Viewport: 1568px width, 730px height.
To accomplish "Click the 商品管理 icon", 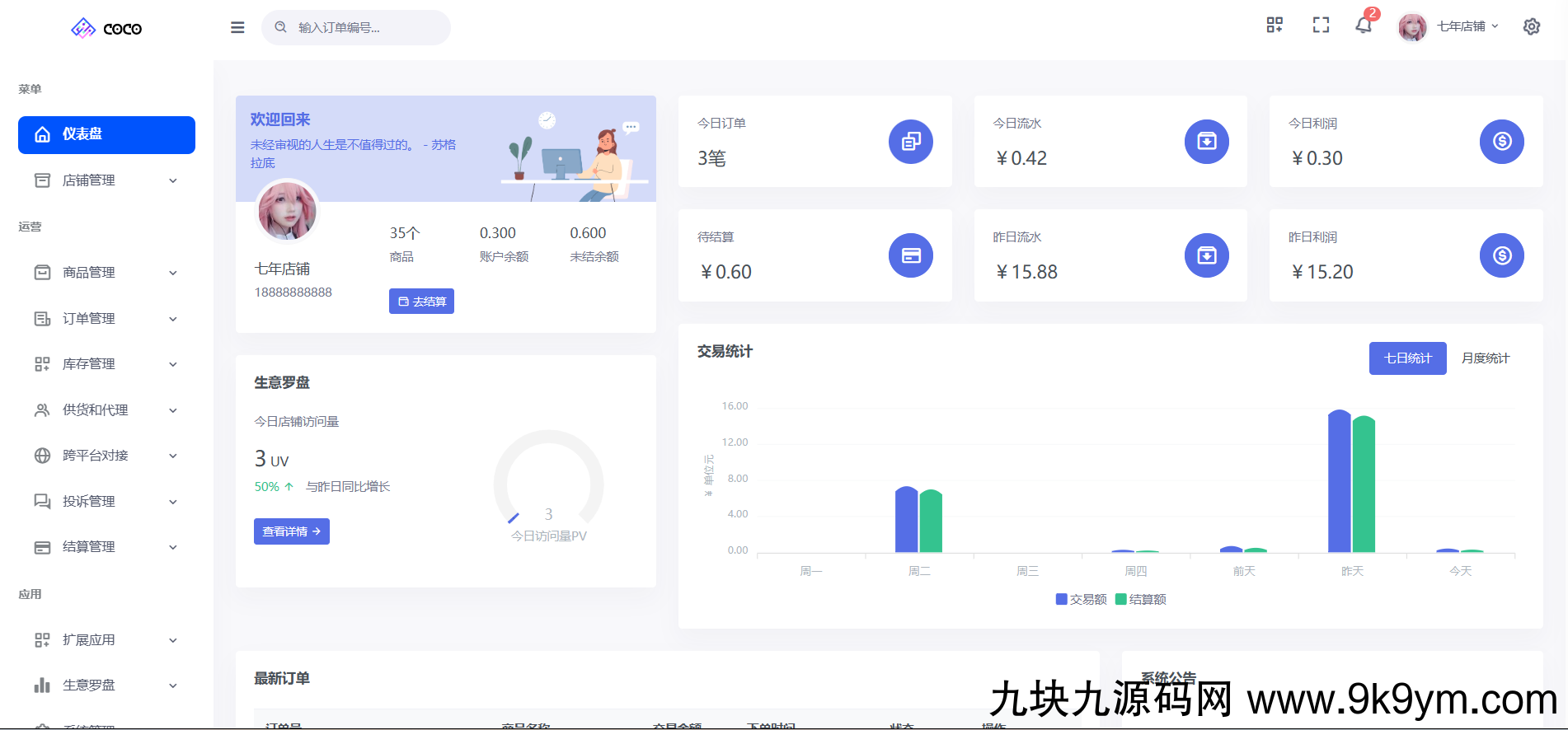I will pyautogui.click(x=42, y=273).
